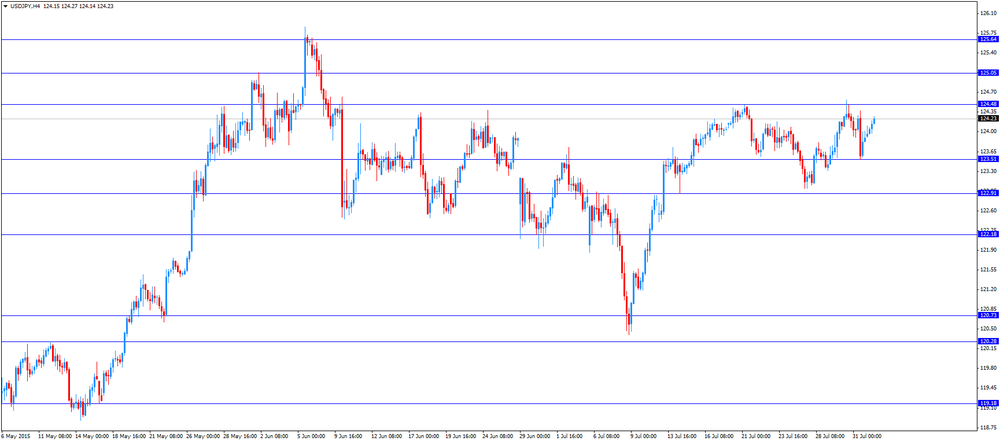
Task: Click the 121.55 price scale tick
Action: pos(988,269)
